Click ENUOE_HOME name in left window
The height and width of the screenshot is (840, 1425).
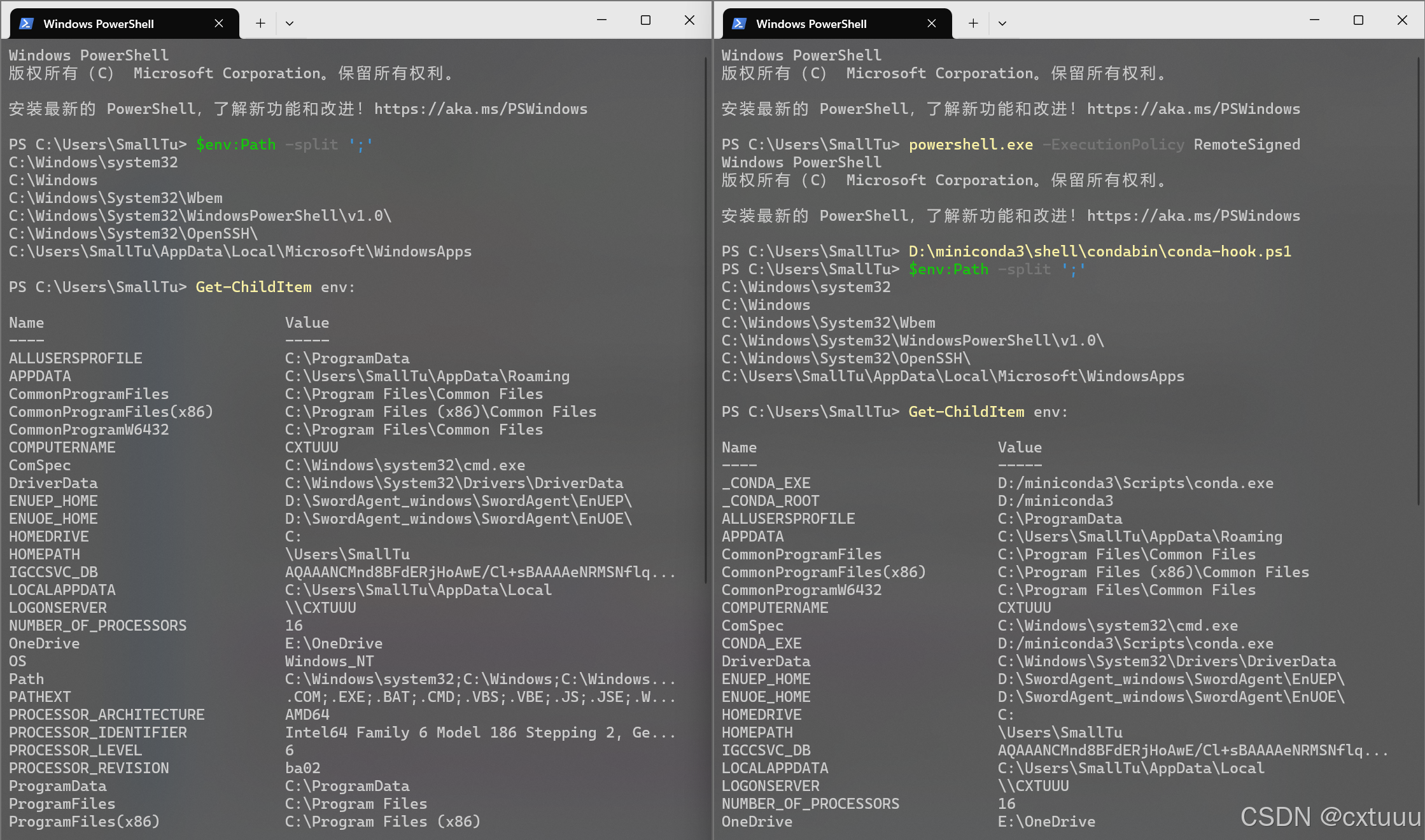[53, 519]
